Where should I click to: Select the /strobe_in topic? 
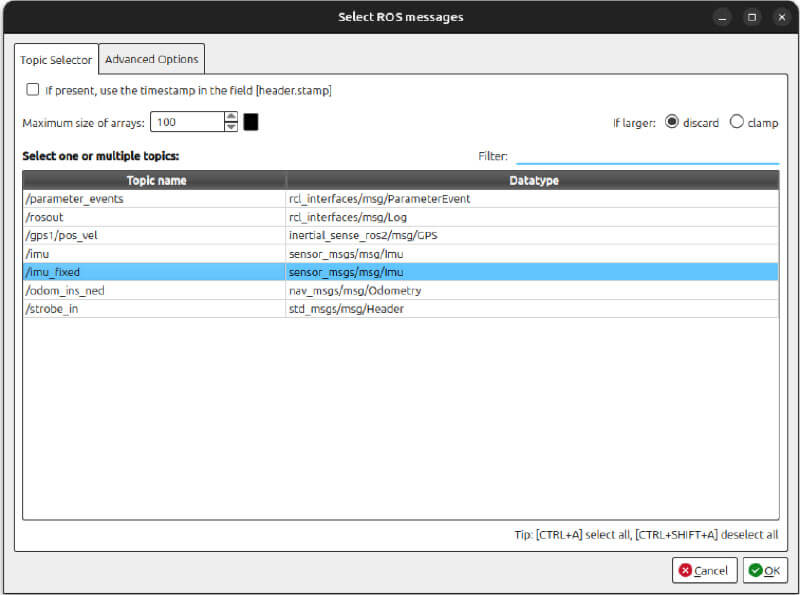[155, 309]
